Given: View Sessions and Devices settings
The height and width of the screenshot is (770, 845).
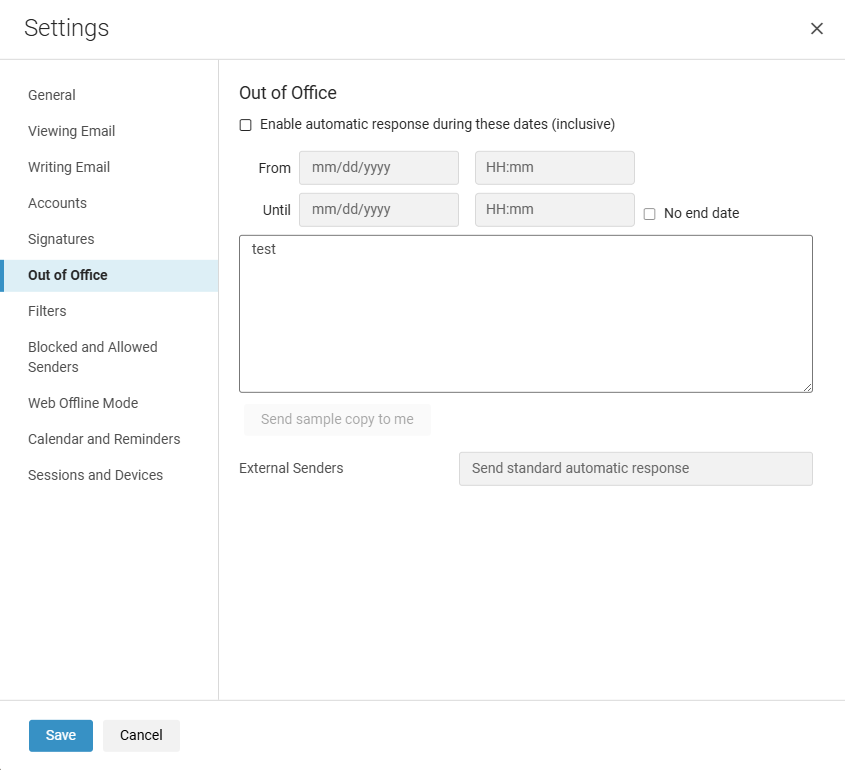Looking at the screenshot, I should click(x=95, y=475).
